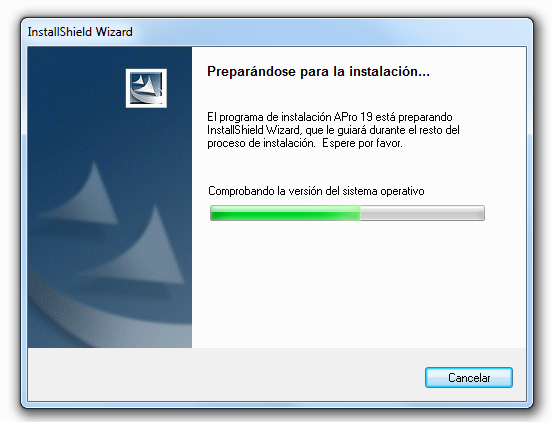Click the word 'Wizard' in the window title
This screenshot has height=426, width=556.
pos(115,32)
